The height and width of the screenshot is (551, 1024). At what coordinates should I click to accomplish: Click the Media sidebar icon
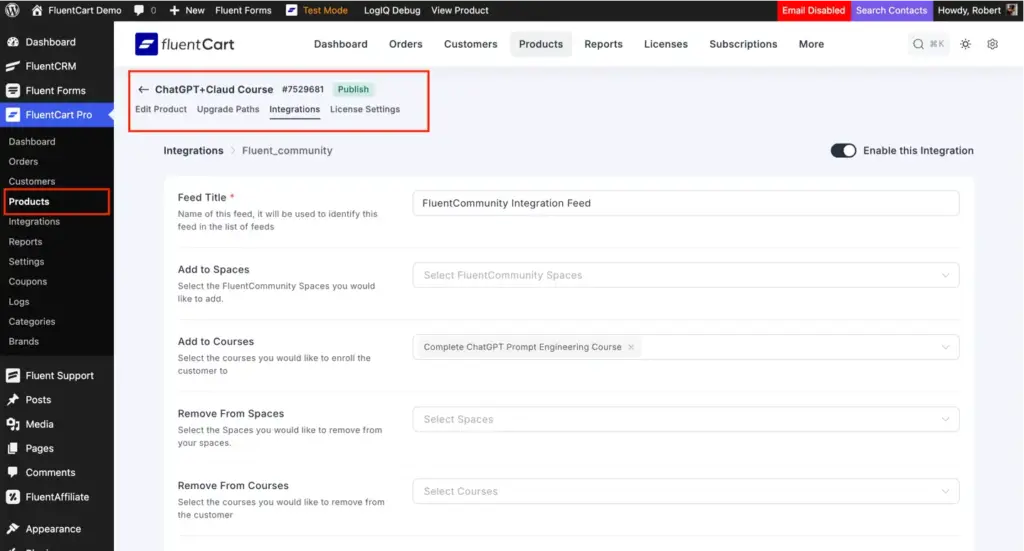coord(12,424)
